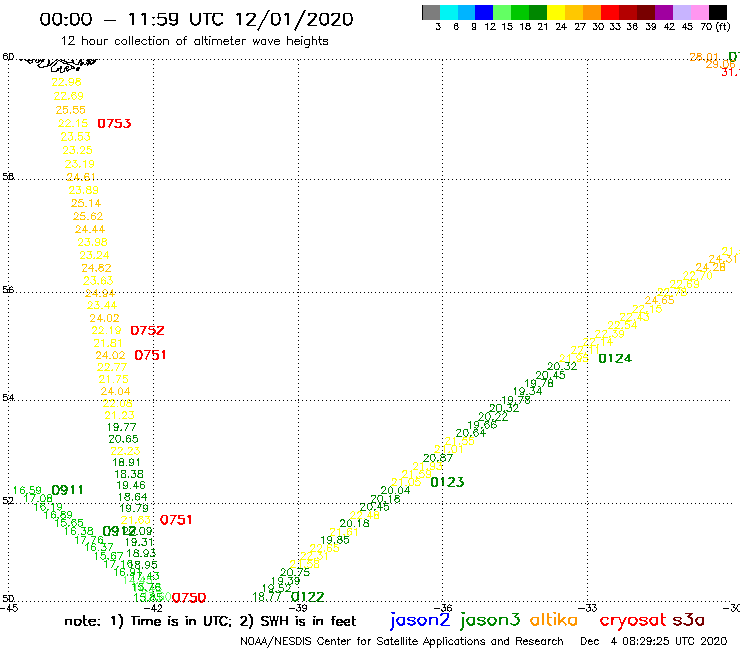The width and height of the screenshot is (740, 650).
Task: Select the jason3 satellite label
Action: click(x=490, y=620)
